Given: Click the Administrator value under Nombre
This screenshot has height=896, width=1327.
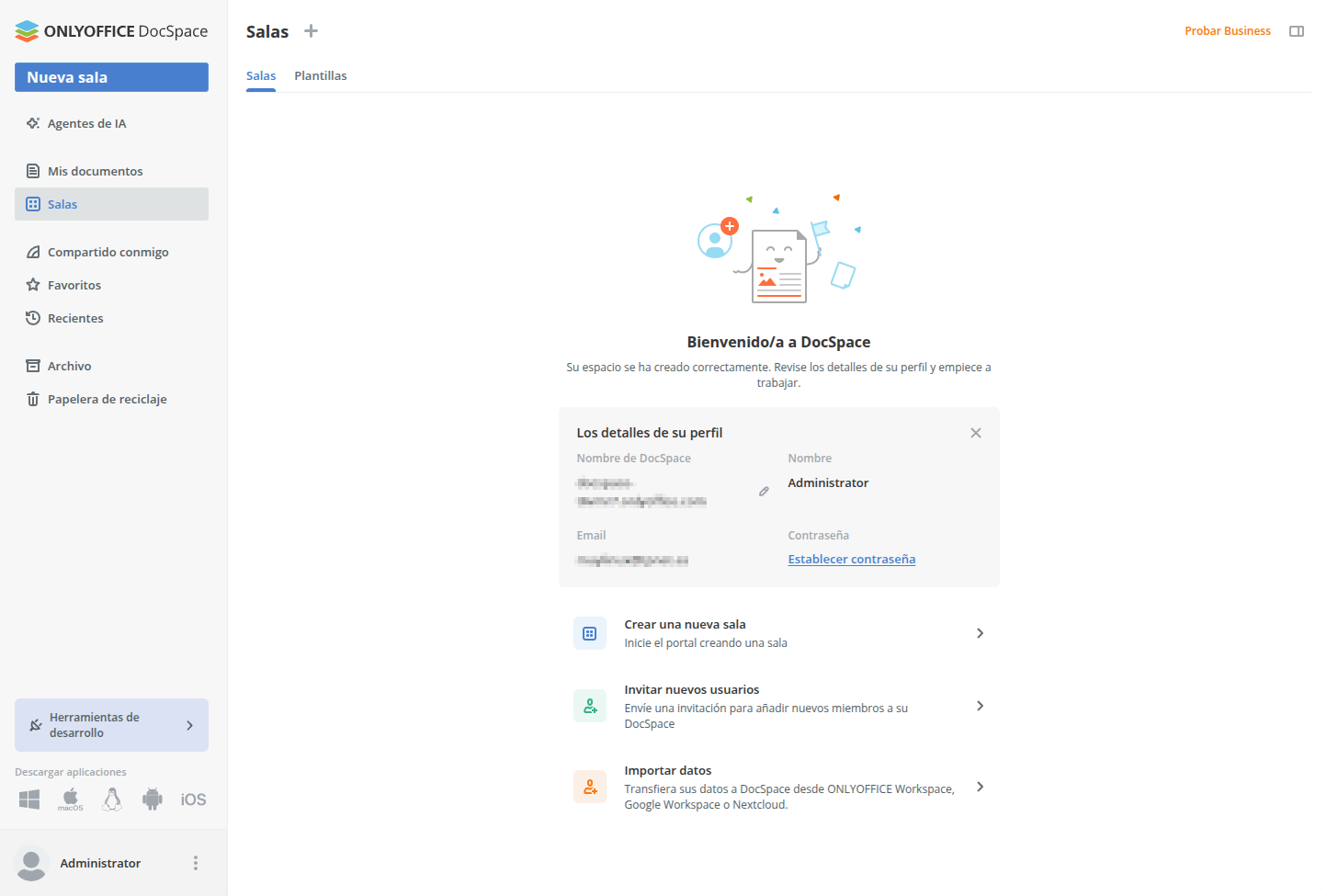Looking at the screenshot, I should [x=828, y=482].
